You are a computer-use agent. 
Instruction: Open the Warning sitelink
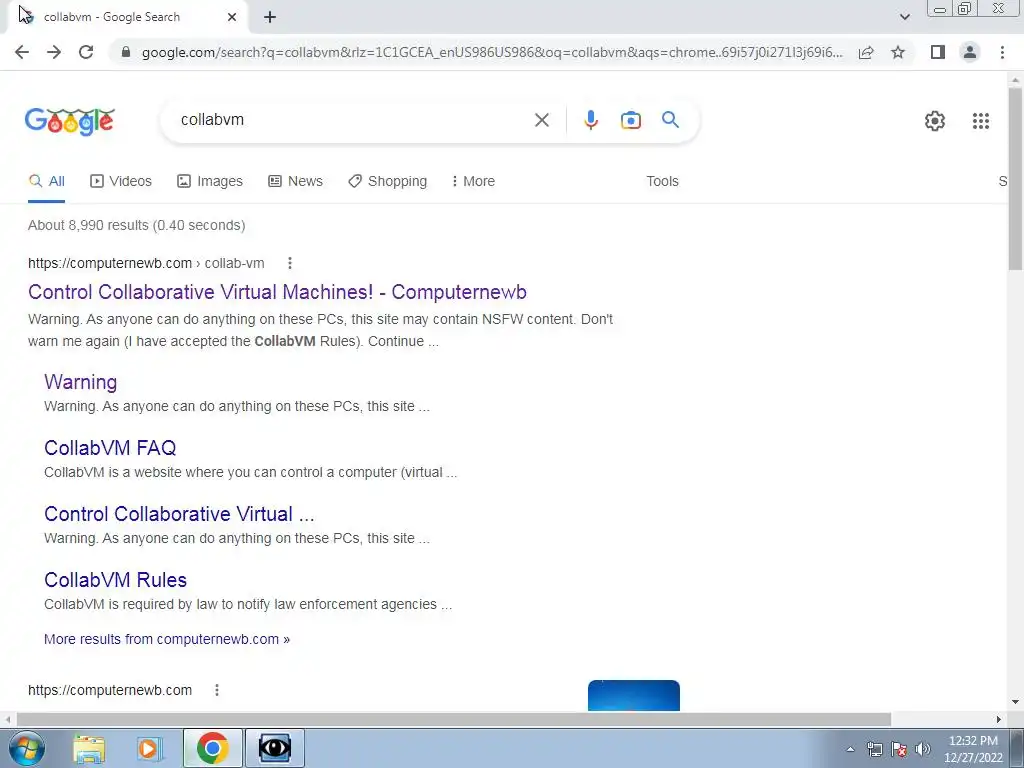80,382
